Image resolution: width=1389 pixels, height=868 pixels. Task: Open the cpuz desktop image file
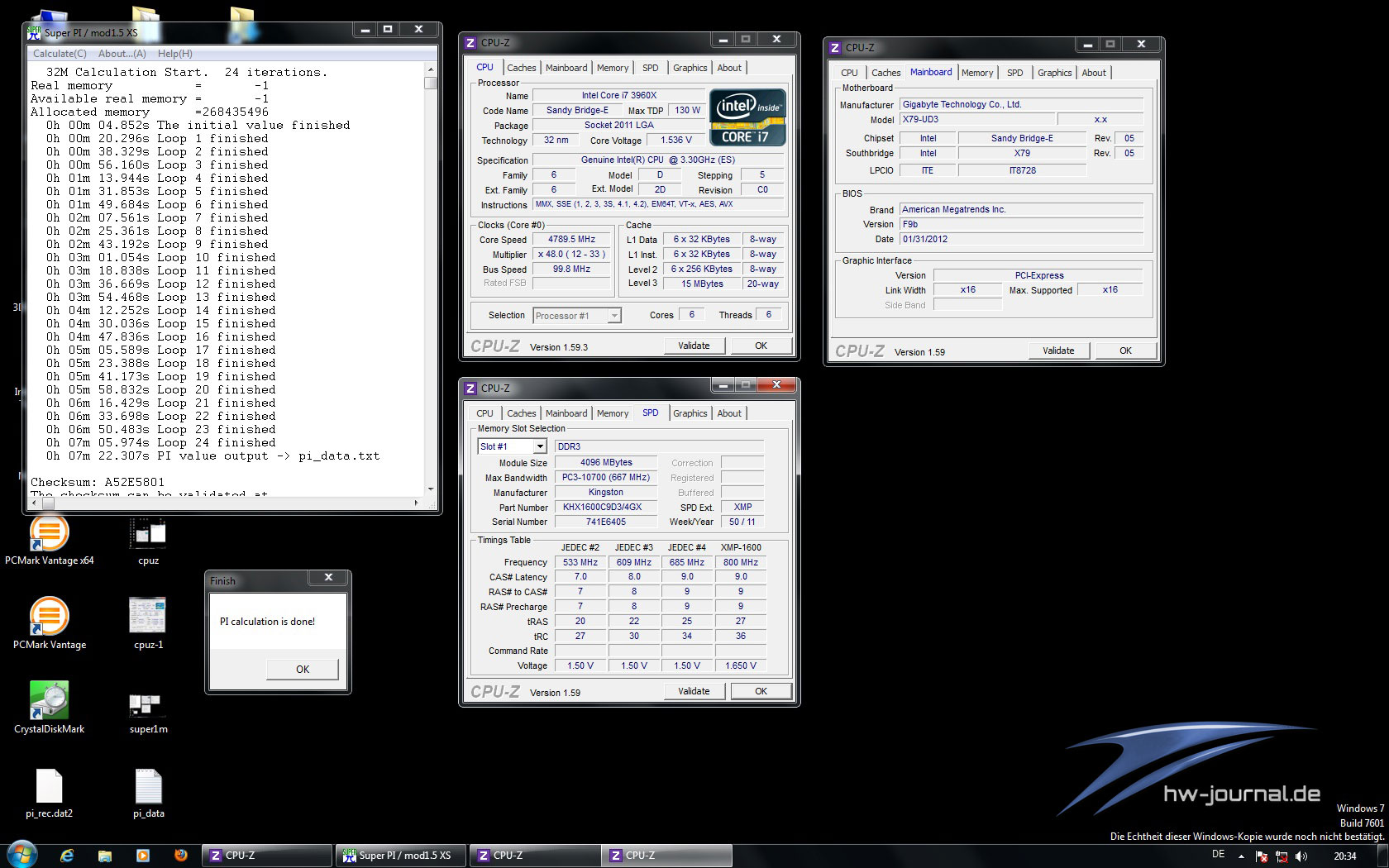pyautogui.click(x=148, y=540)
